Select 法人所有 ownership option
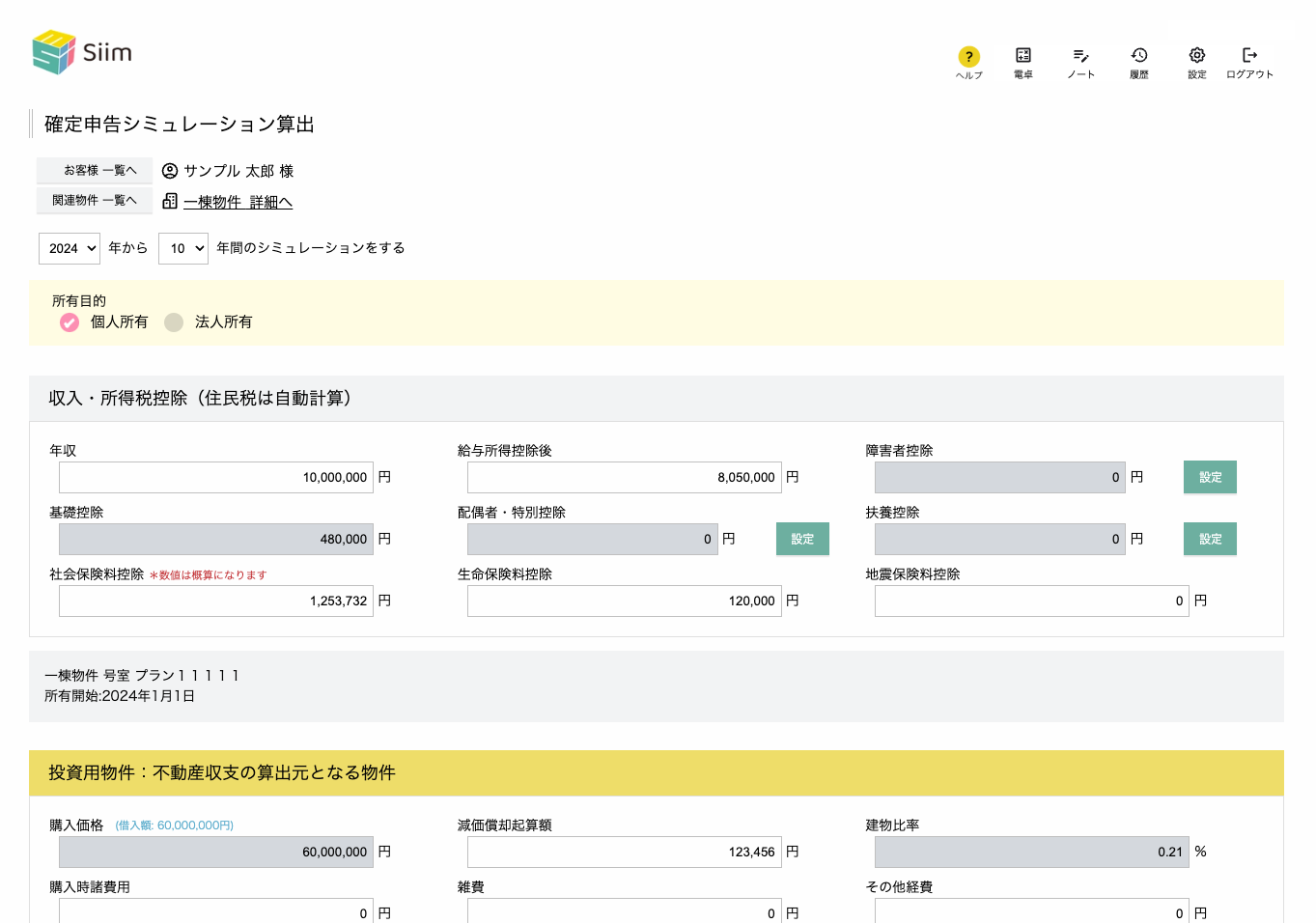 pyautogui.click(x=174, y=322)
